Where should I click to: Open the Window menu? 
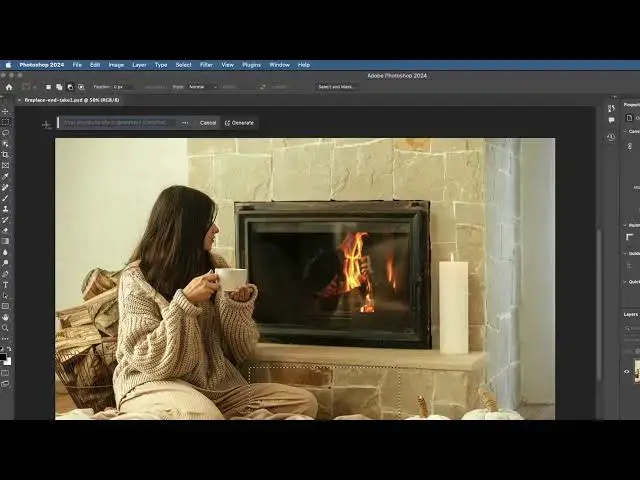(x=280, y=65)
